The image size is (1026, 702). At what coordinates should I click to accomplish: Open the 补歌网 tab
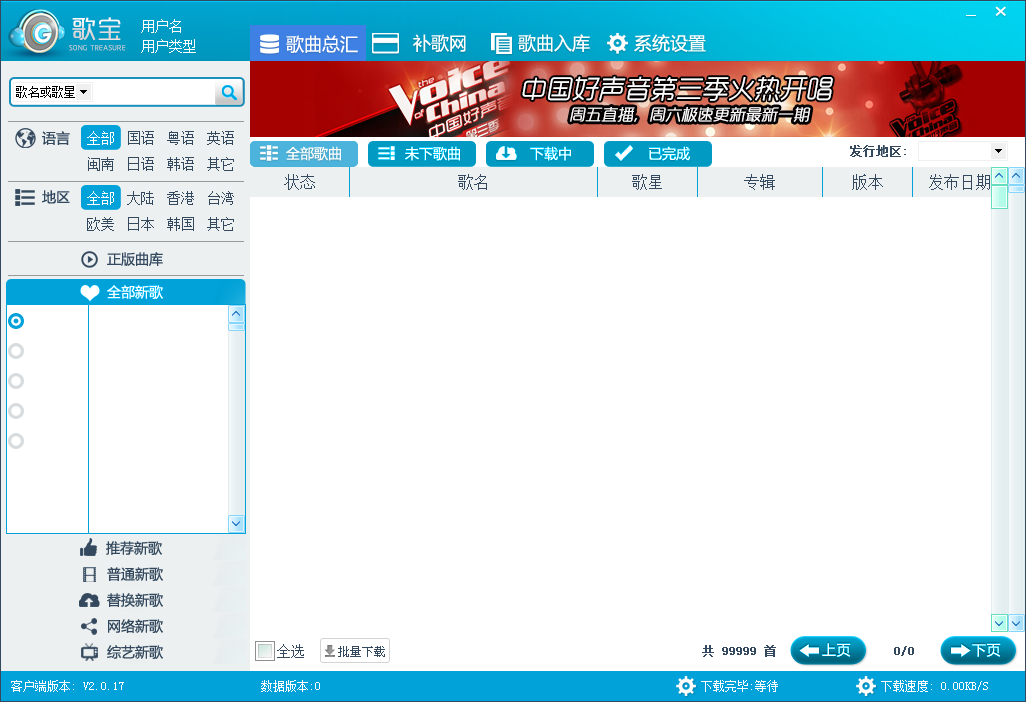(420, 44)
